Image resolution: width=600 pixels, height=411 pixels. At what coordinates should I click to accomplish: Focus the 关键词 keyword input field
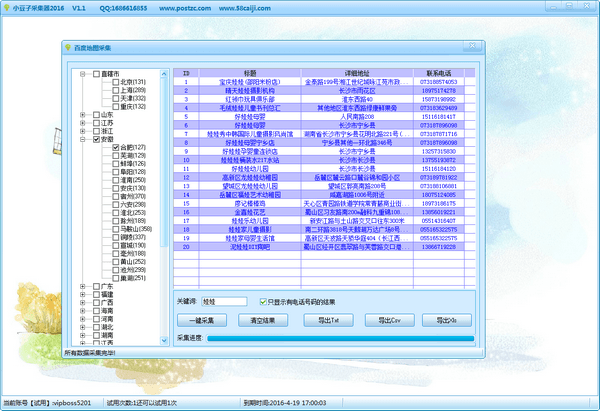[223, 300]
